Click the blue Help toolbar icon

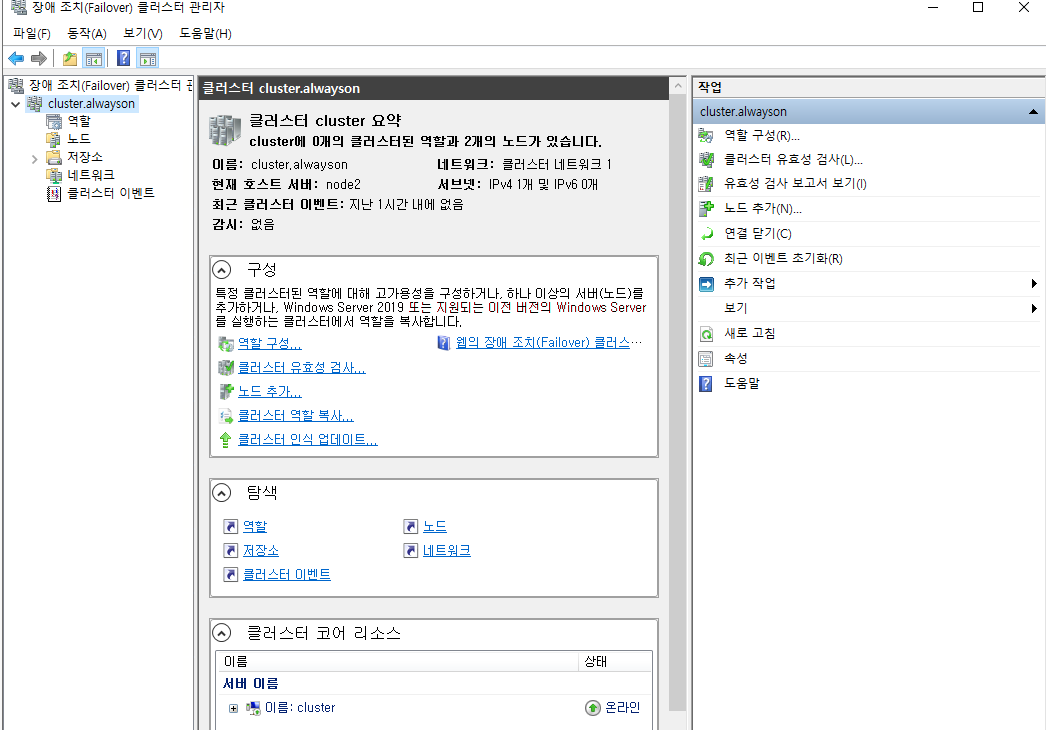click(x=123, y=58)
